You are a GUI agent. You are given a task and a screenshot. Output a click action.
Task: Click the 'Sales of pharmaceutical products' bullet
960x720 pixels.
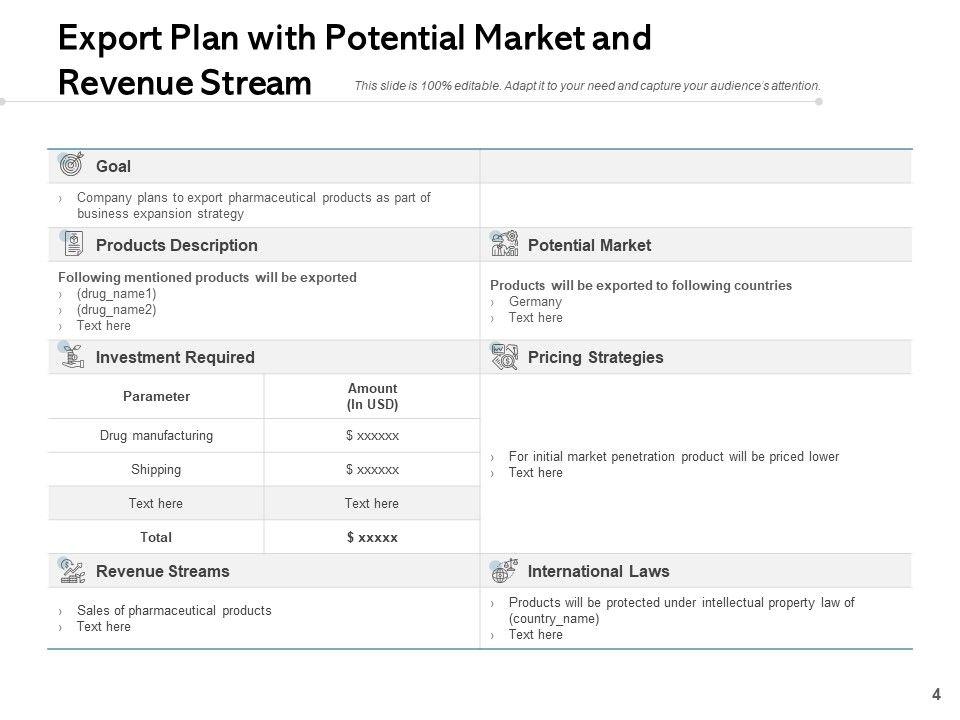click(174, 611)
